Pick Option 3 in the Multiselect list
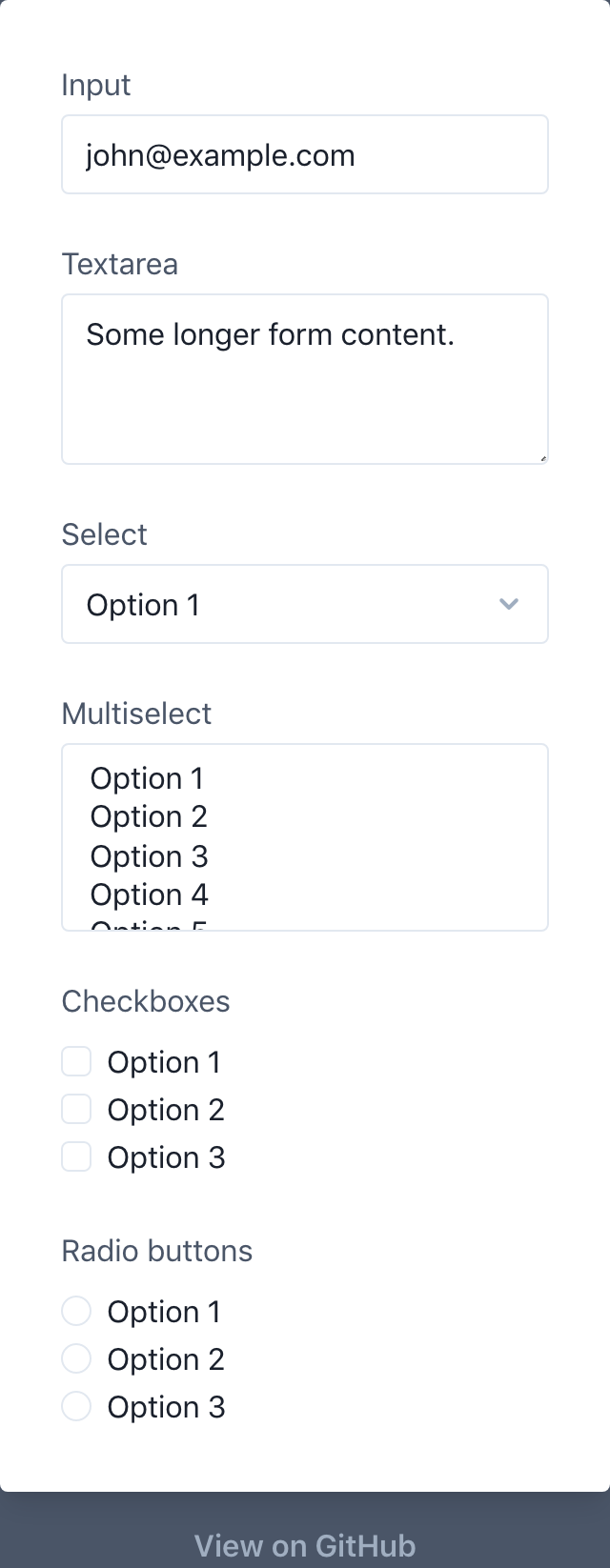This screenshot has height=1568, width=610. pos(150,856)
